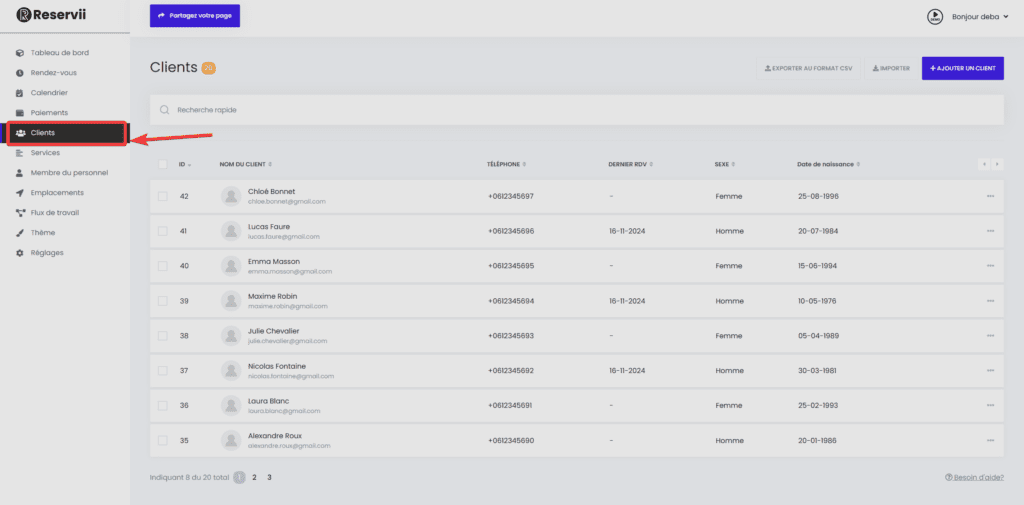Open the Tableau de bord sidebar icon
The image size is (1024, 505).
pos(20,53)
